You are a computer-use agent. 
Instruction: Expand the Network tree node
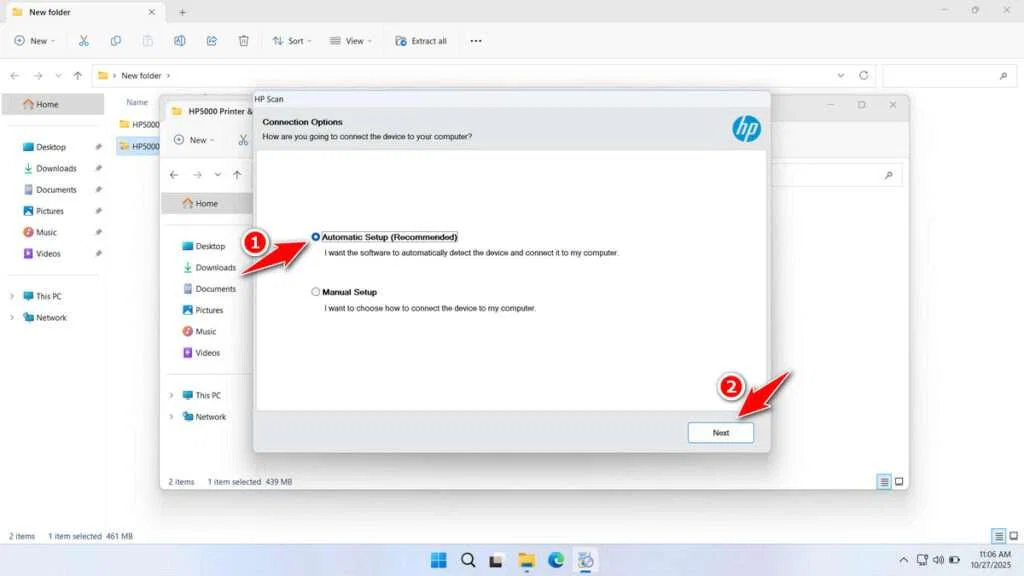pos(12,318)
